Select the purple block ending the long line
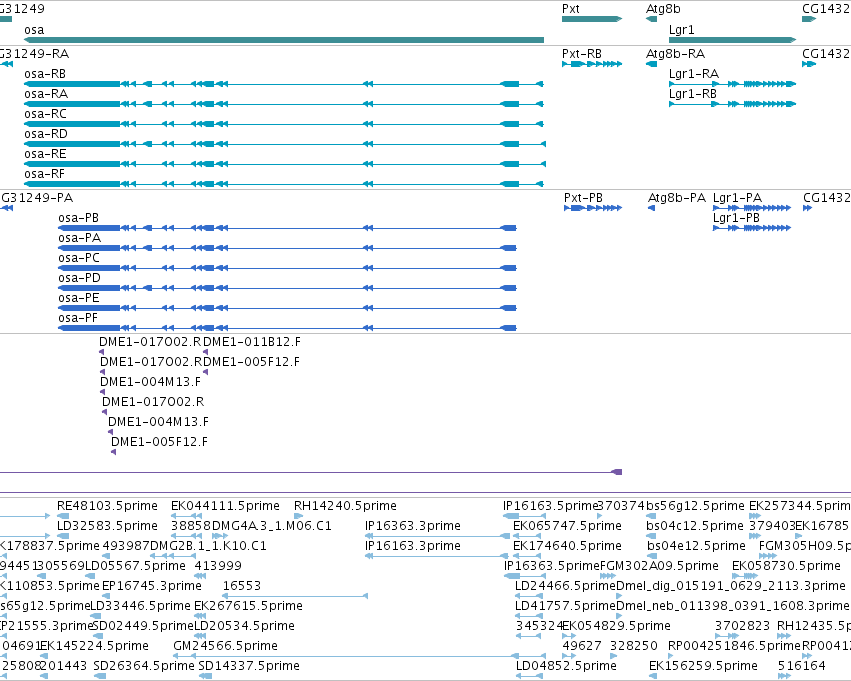 [x=617, y=472]
